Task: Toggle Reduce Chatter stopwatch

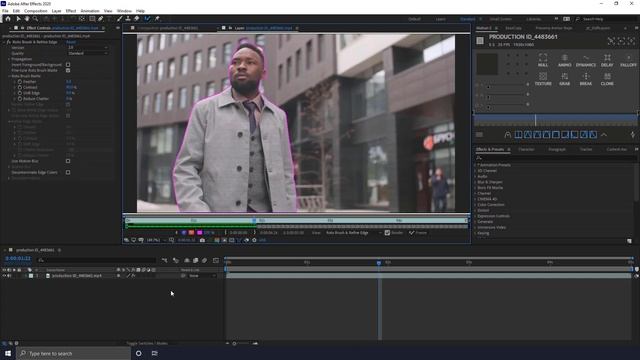Action: point(19,99)
